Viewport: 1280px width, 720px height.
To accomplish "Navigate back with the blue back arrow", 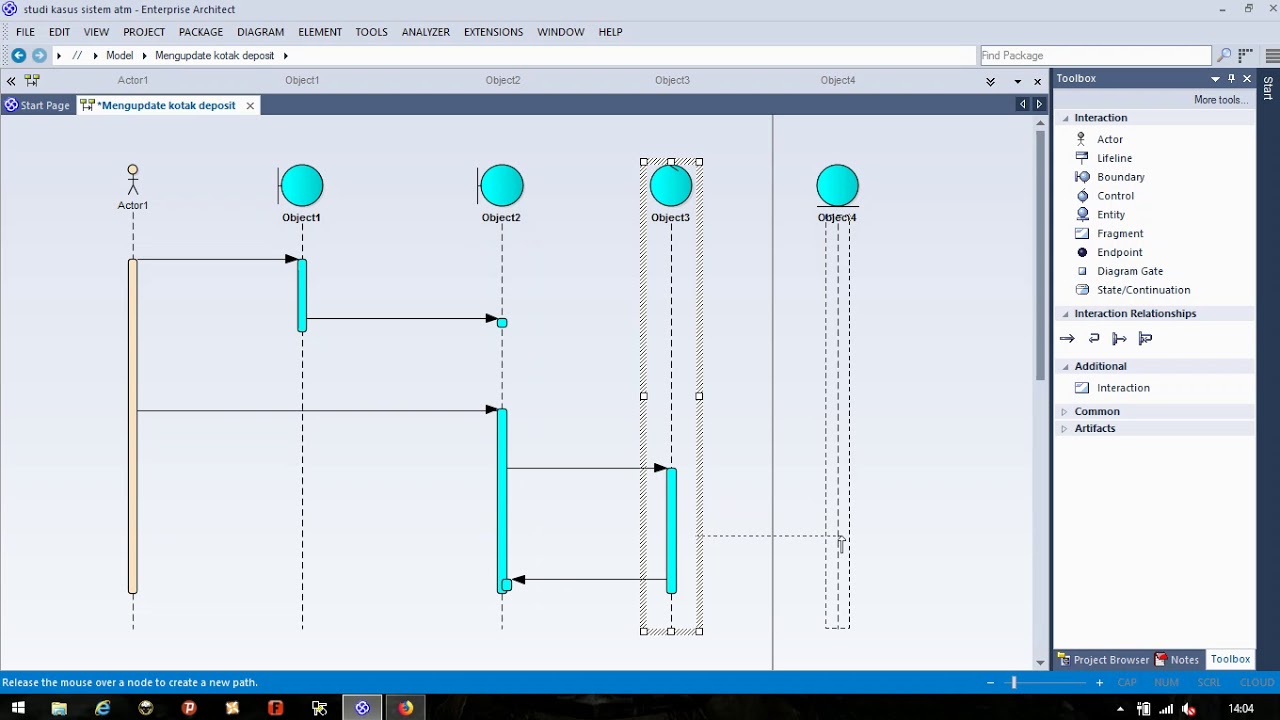I will pyautogui.click(x=18, y=56).
